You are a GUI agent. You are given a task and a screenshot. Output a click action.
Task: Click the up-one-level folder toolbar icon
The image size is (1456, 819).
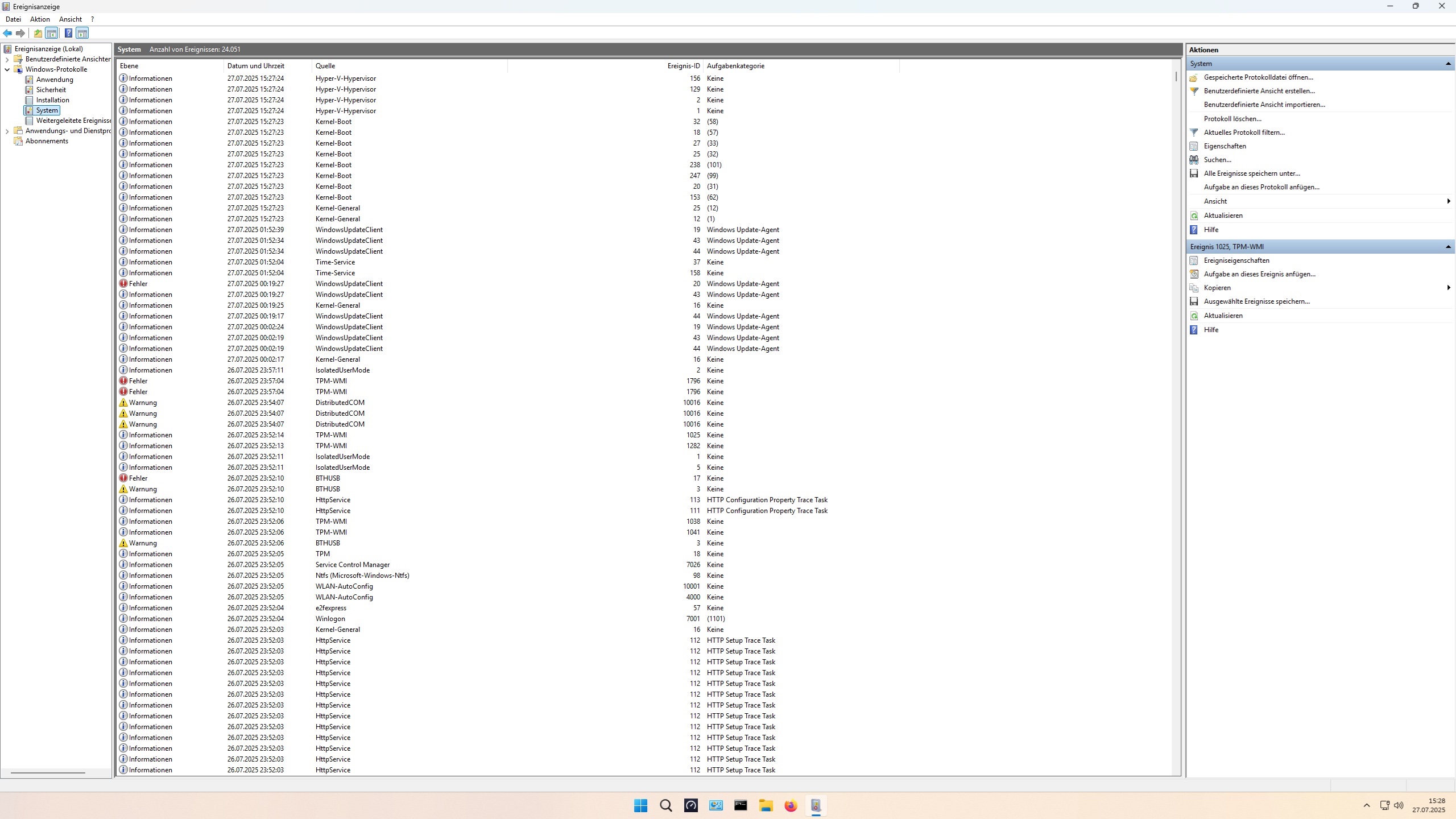tap(38, 33)
